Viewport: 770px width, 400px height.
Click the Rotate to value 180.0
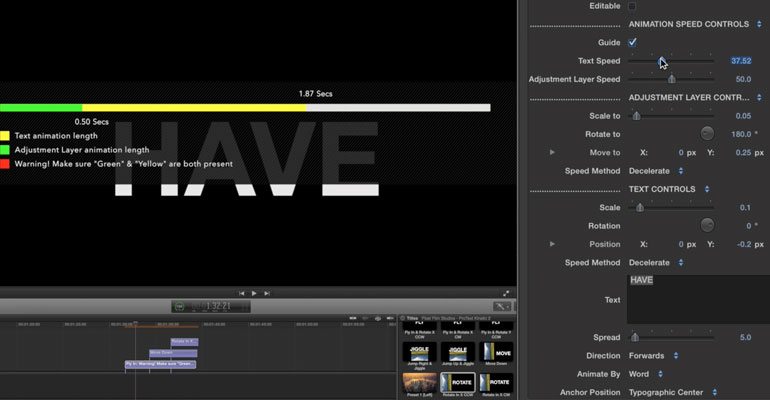(741, 134)
